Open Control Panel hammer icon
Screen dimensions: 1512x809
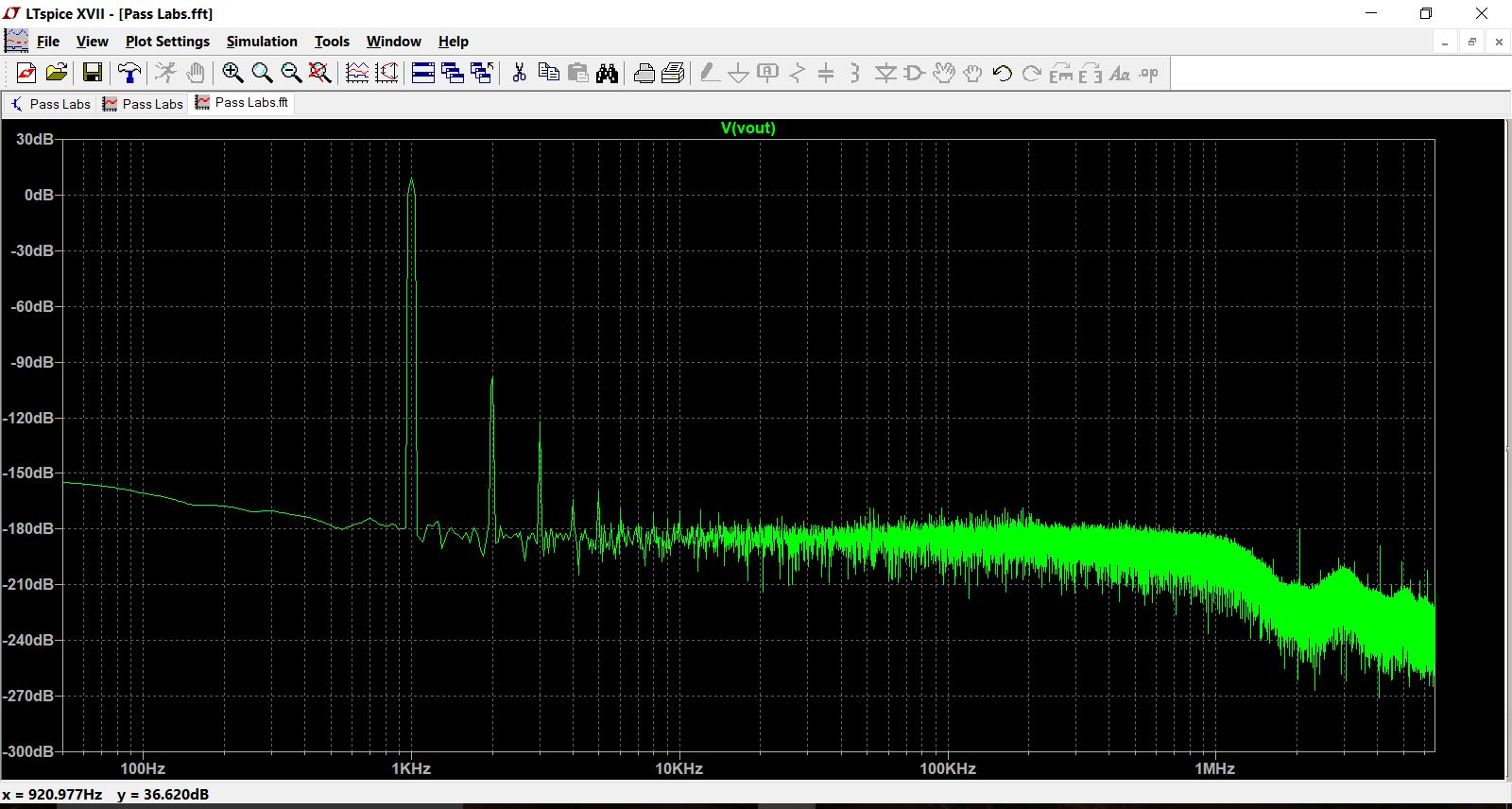[x=129, y=73]
